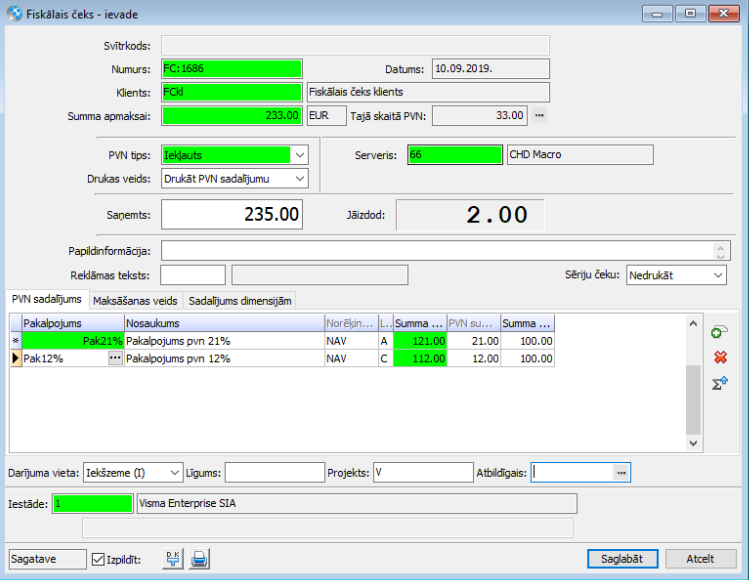Screen dimensions: 749x580
Task: Click the Saņemts field 235.00
Action: click(232, 215)
